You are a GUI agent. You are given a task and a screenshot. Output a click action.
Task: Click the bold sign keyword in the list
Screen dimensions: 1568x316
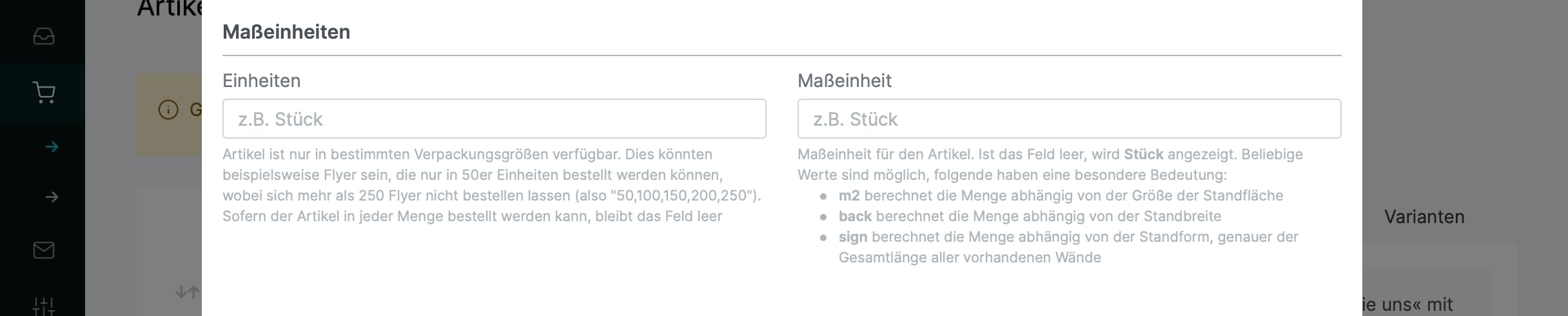pos(852,237)
